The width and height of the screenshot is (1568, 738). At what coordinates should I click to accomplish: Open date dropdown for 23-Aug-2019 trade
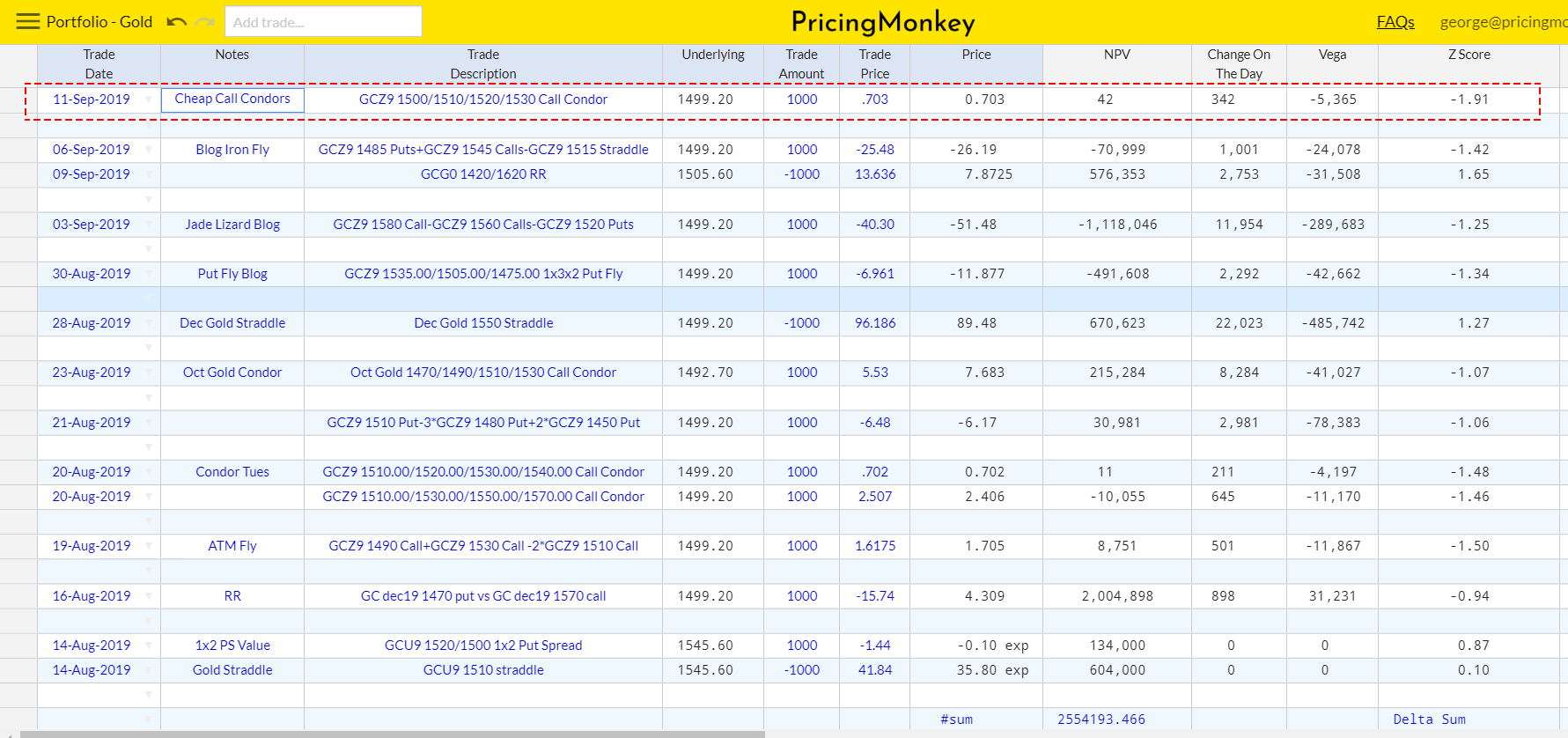click(x=148, y=373)
